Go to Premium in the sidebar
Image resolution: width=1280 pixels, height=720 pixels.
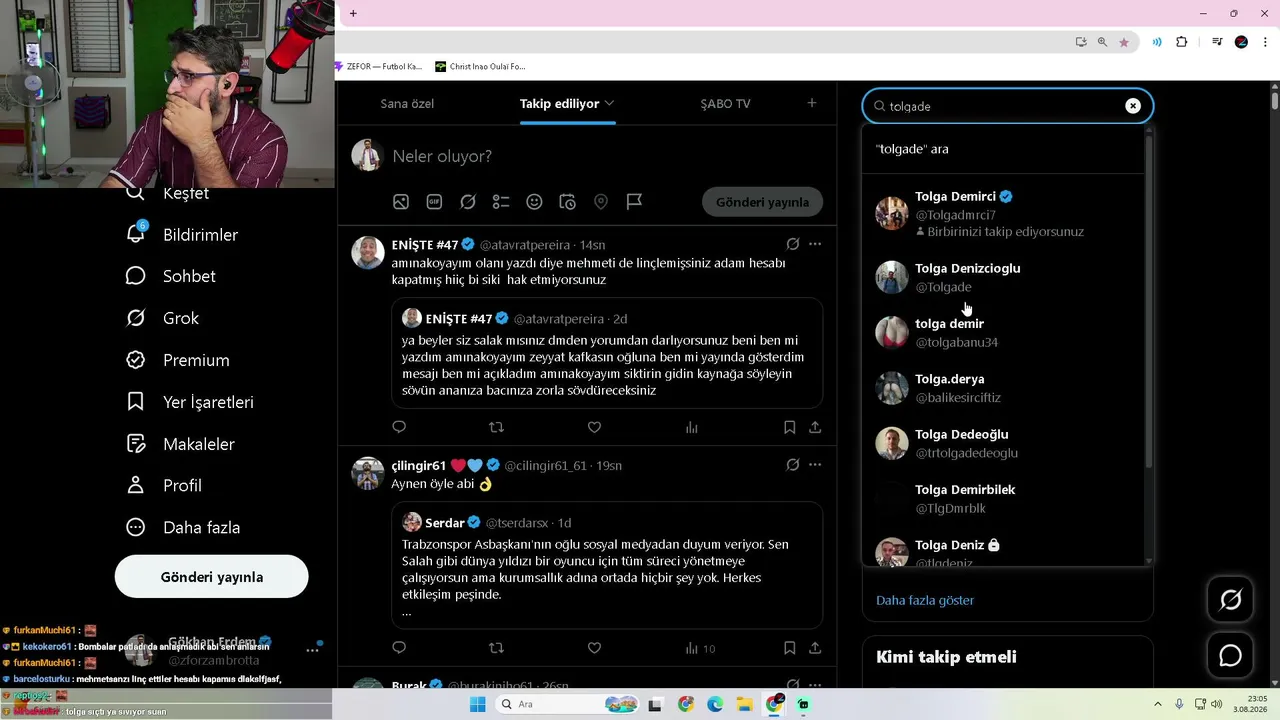coord(177,360)
